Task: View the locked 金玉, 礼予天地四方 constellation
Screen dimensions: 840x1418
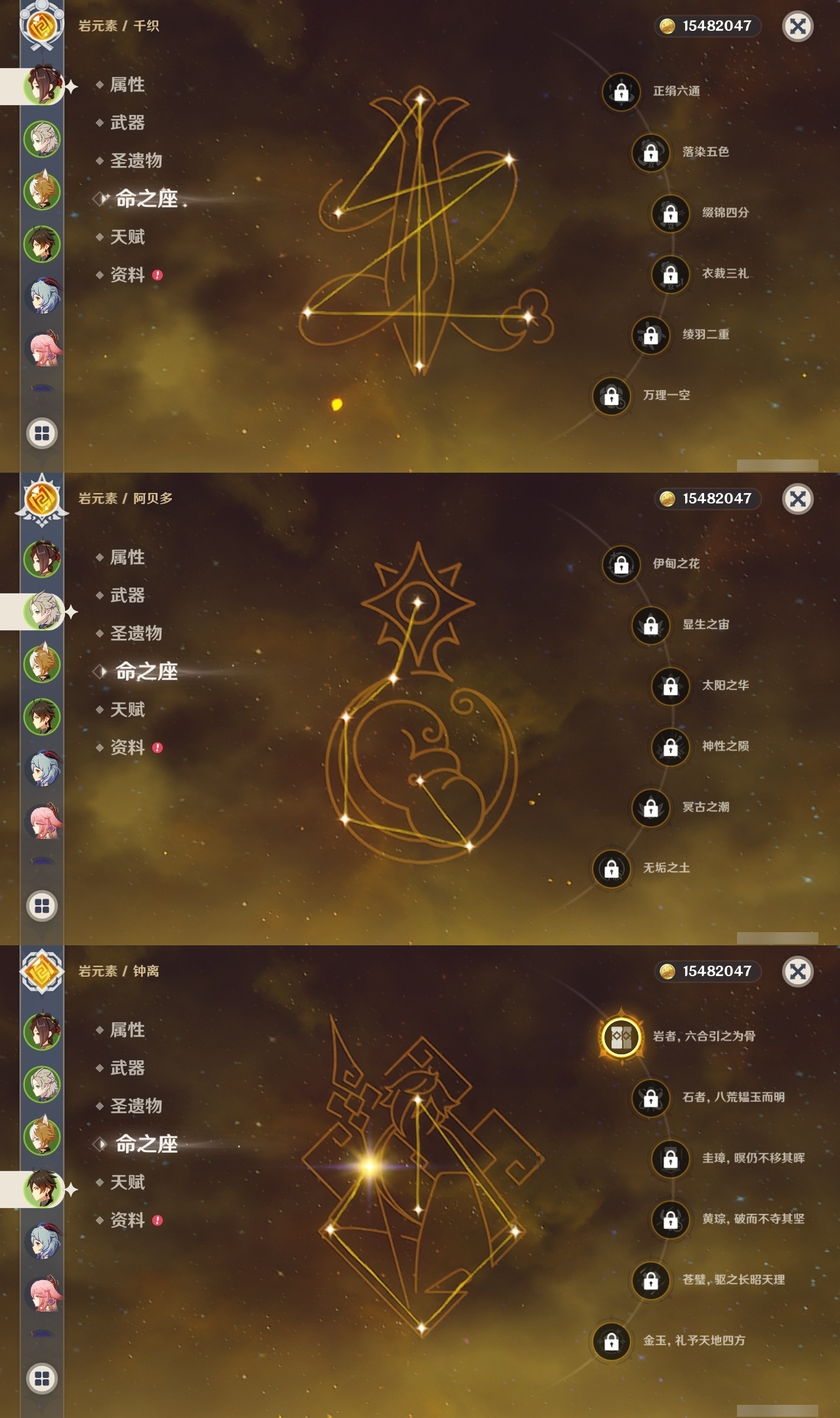Action: click(611, 1341)
